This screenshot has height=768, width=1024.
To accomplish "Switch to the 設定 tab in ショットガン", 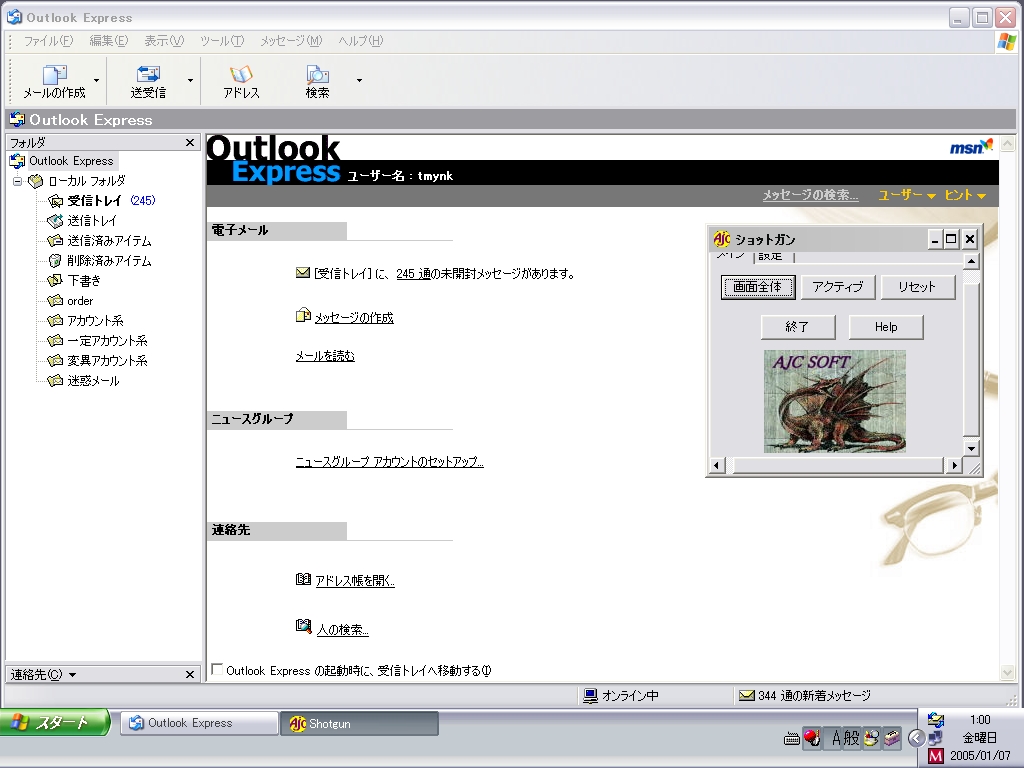I will click(x=771, y=257).
